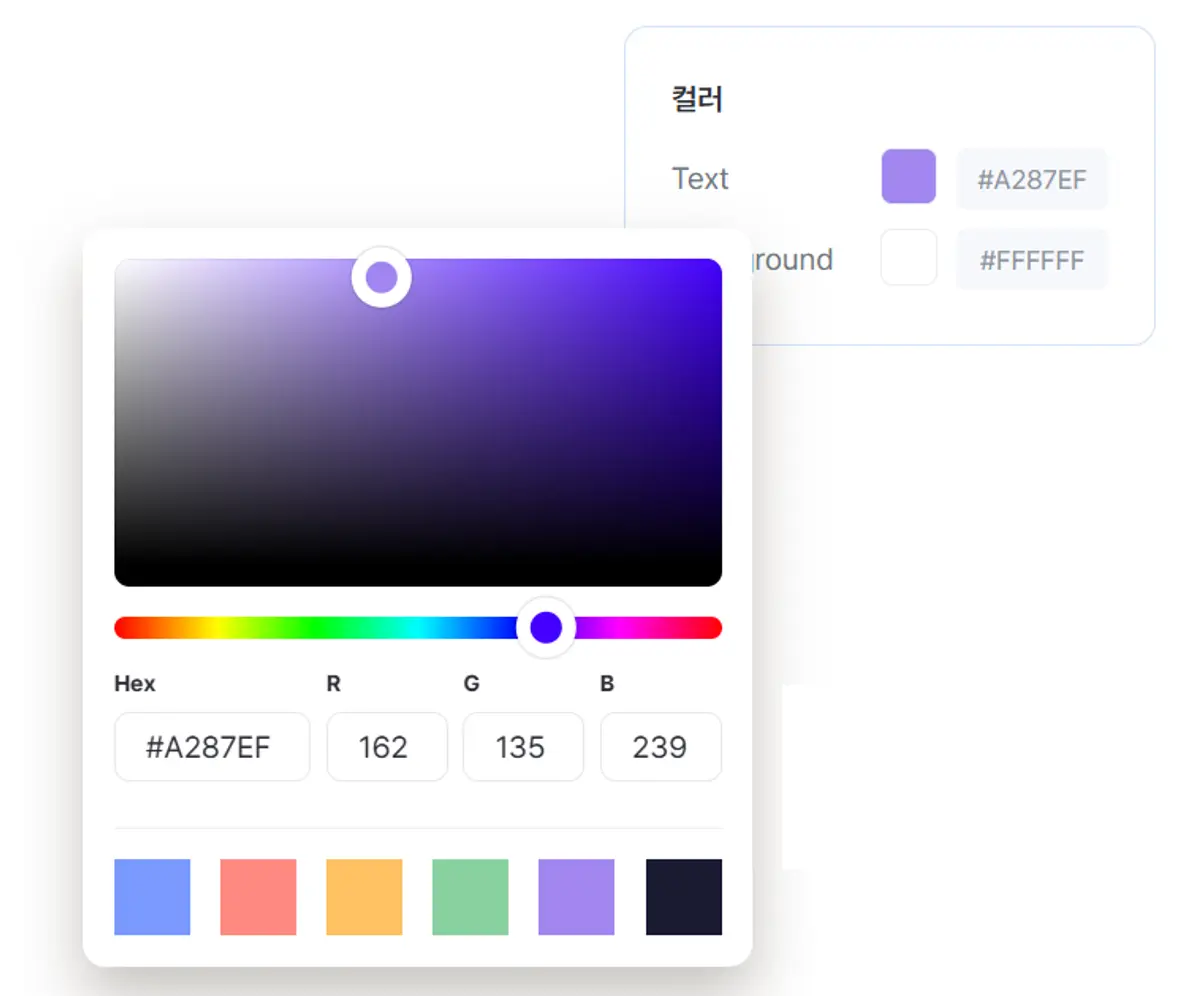The width and height of the screenshot is (1179, 996).
Task: Focus the Hex input in the color picker
Action: pos(212,747)
